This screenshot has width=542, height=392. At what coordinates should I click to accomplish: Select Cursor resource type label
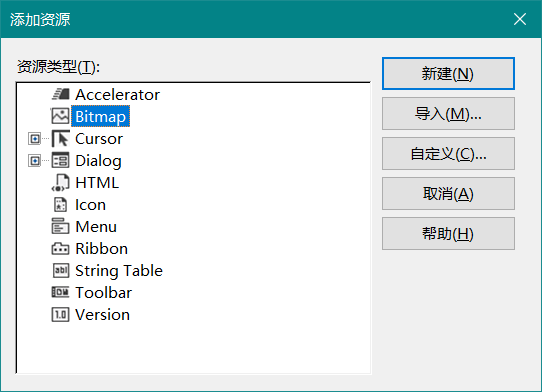pos(99,139)
